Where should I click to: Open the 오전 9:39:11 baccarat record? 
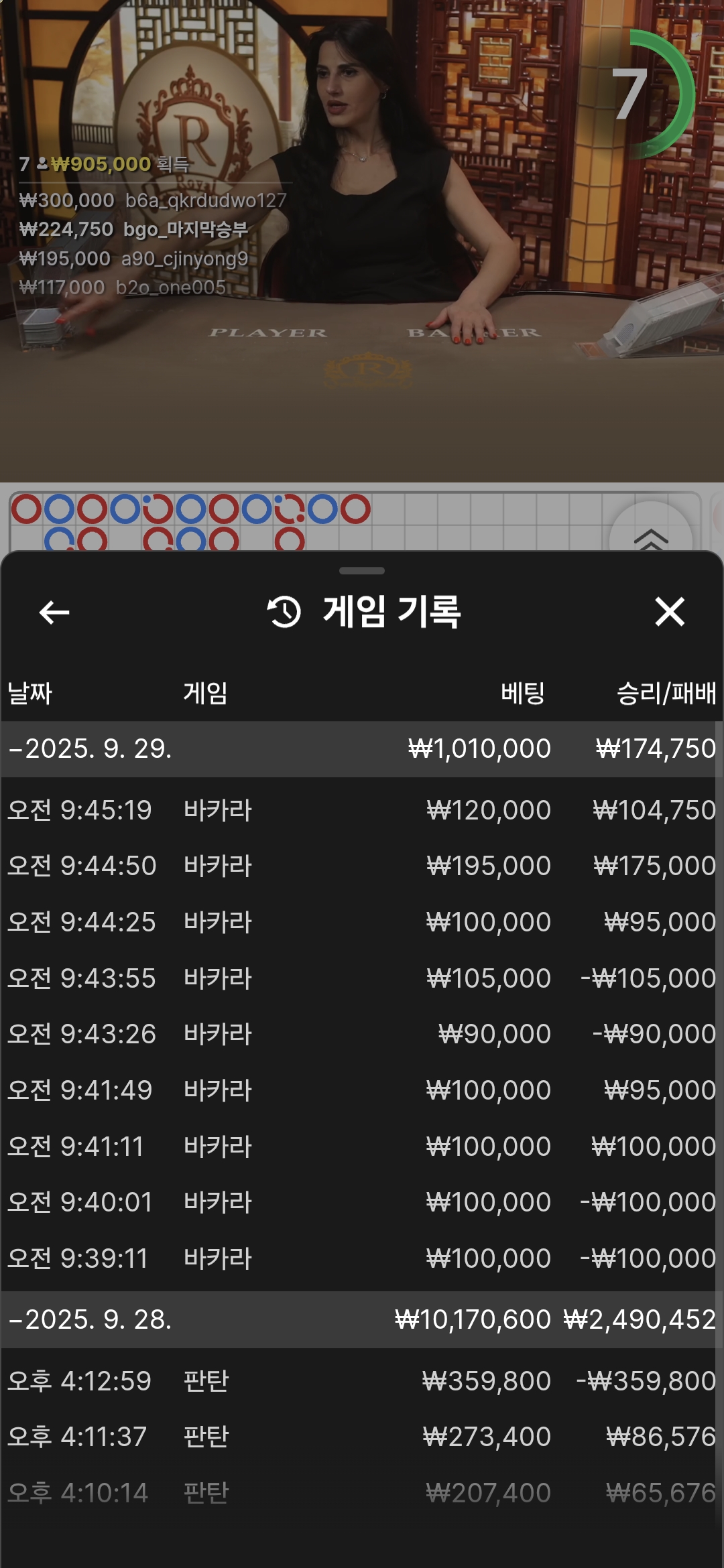pyautogui.click(x=362, y=1258)
